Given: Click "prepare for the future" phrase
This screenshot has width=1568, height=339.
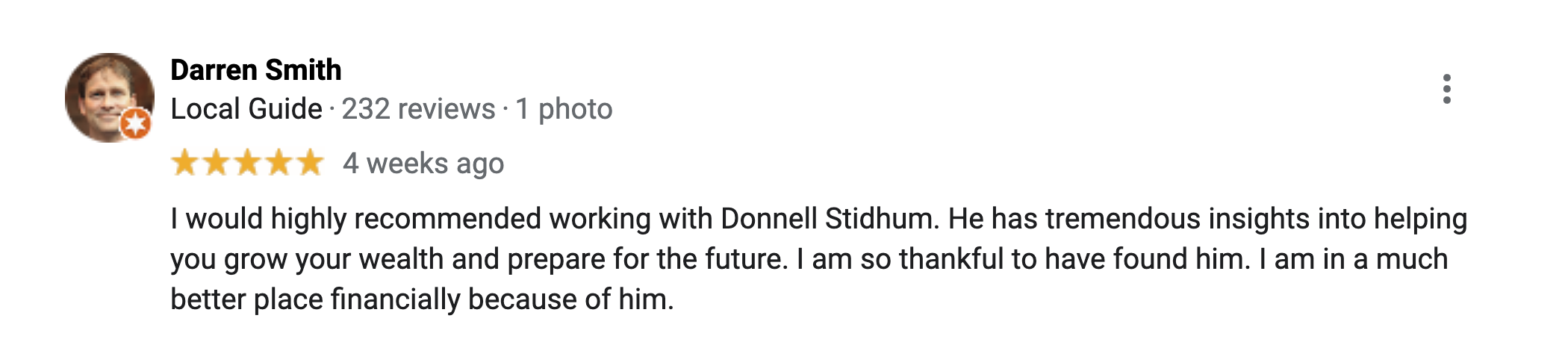Looking at the screenshot, I should tap(647, 259).
